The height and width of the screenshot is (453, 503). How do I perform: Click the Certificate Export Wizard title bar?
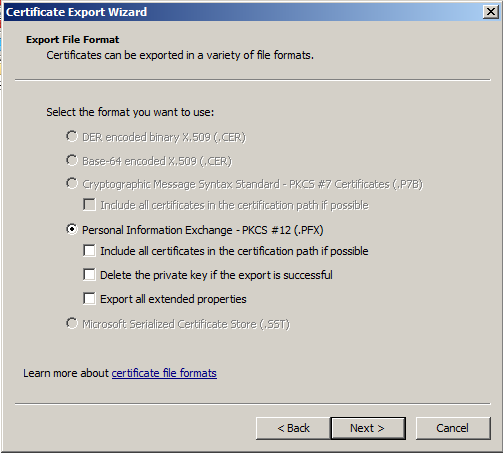coord(243,12)
